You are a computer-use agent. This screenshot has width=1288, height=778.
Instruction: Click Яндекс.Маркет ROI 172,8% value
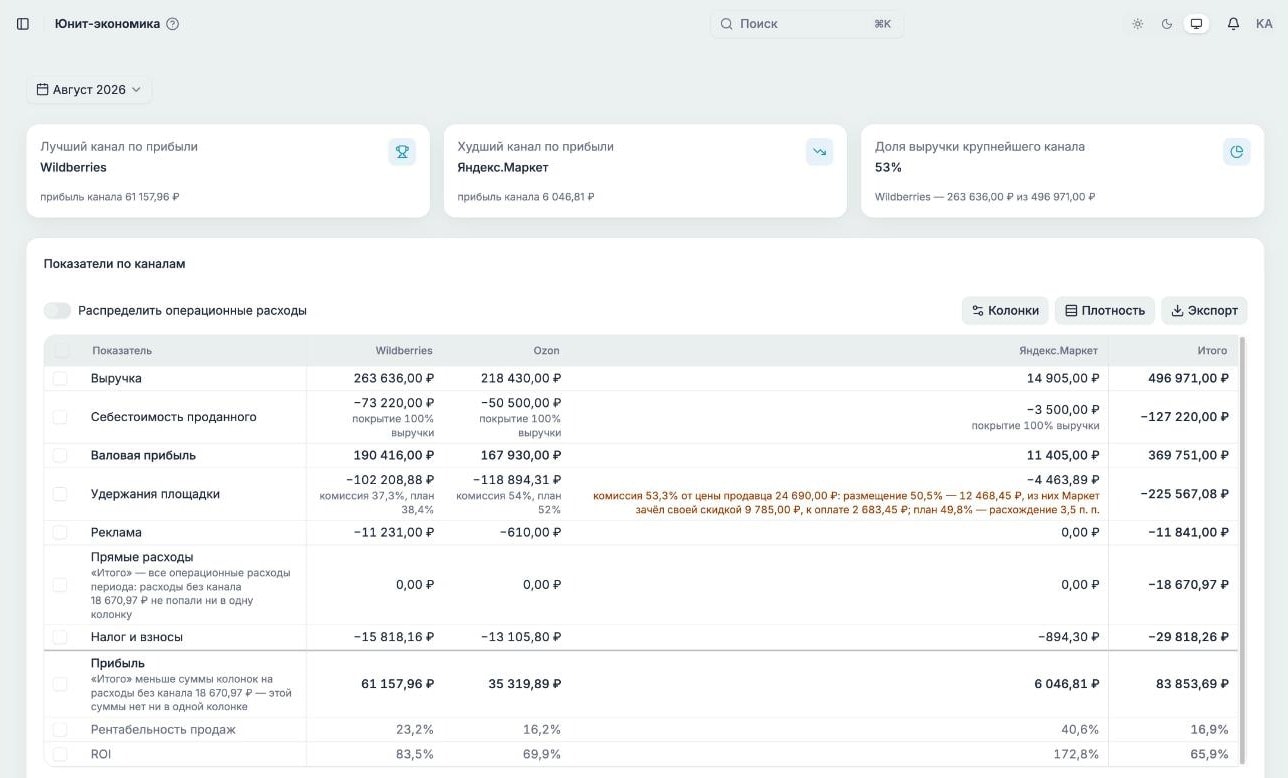1076,754
